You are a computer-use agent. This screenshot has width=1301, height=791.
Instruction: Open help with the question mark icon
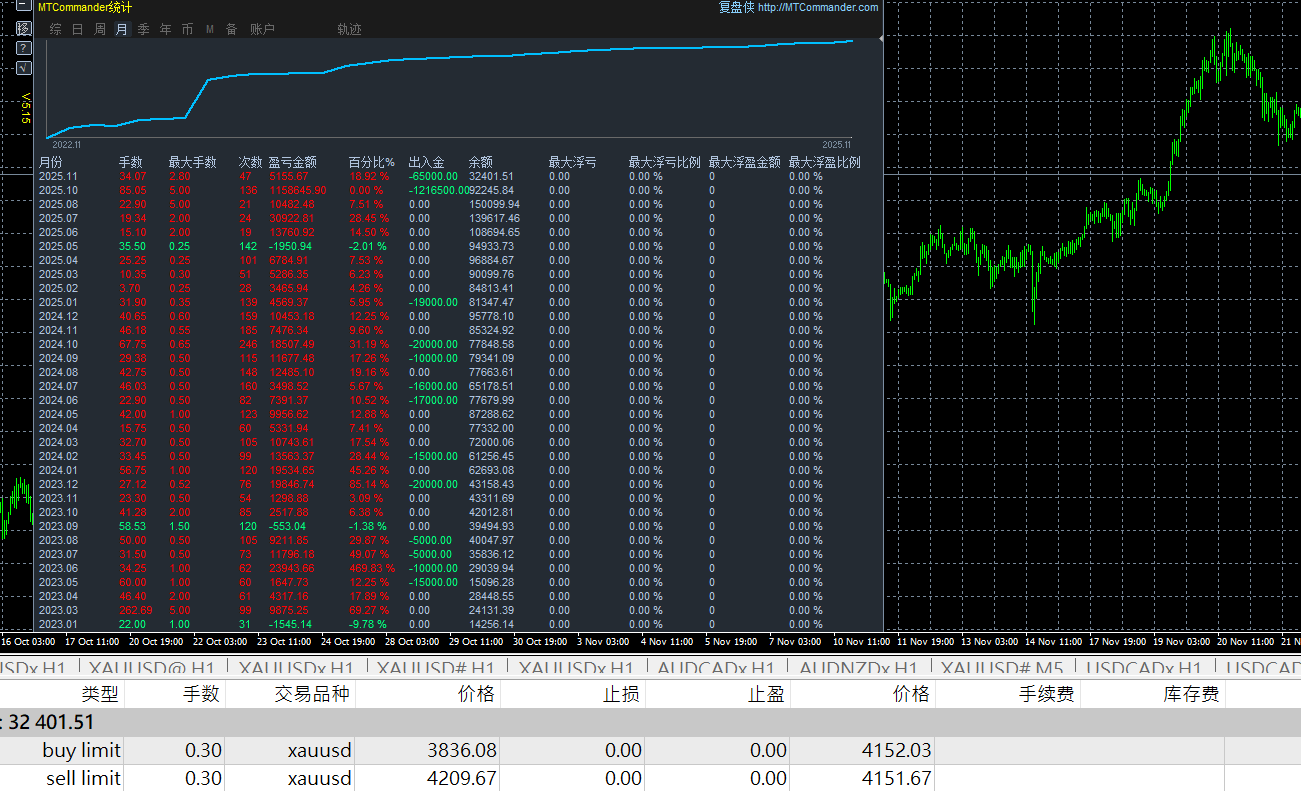pos(25,48)
